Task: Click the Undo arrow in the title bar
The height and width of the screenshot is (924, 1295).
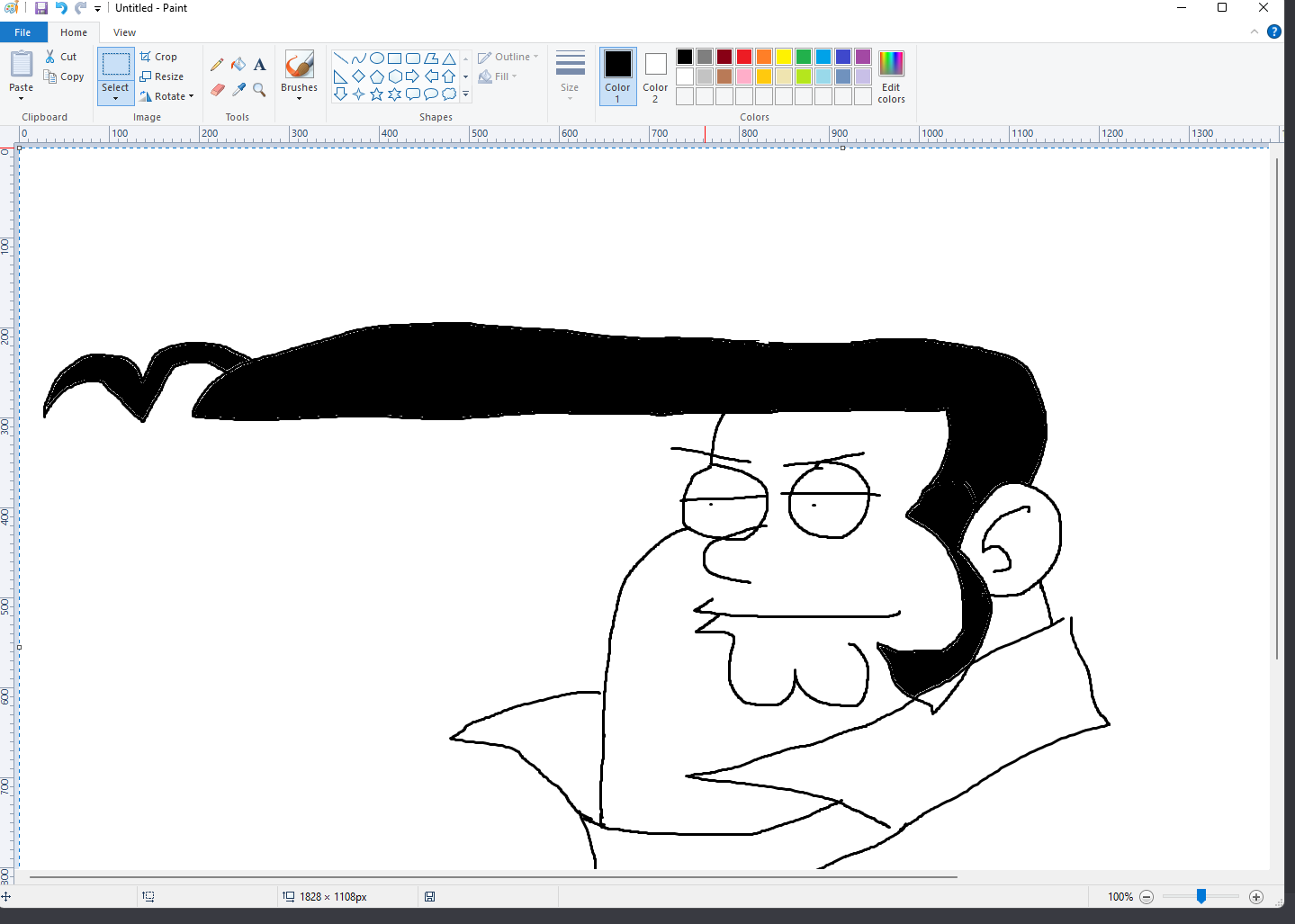Action: (x=61, y=8)
